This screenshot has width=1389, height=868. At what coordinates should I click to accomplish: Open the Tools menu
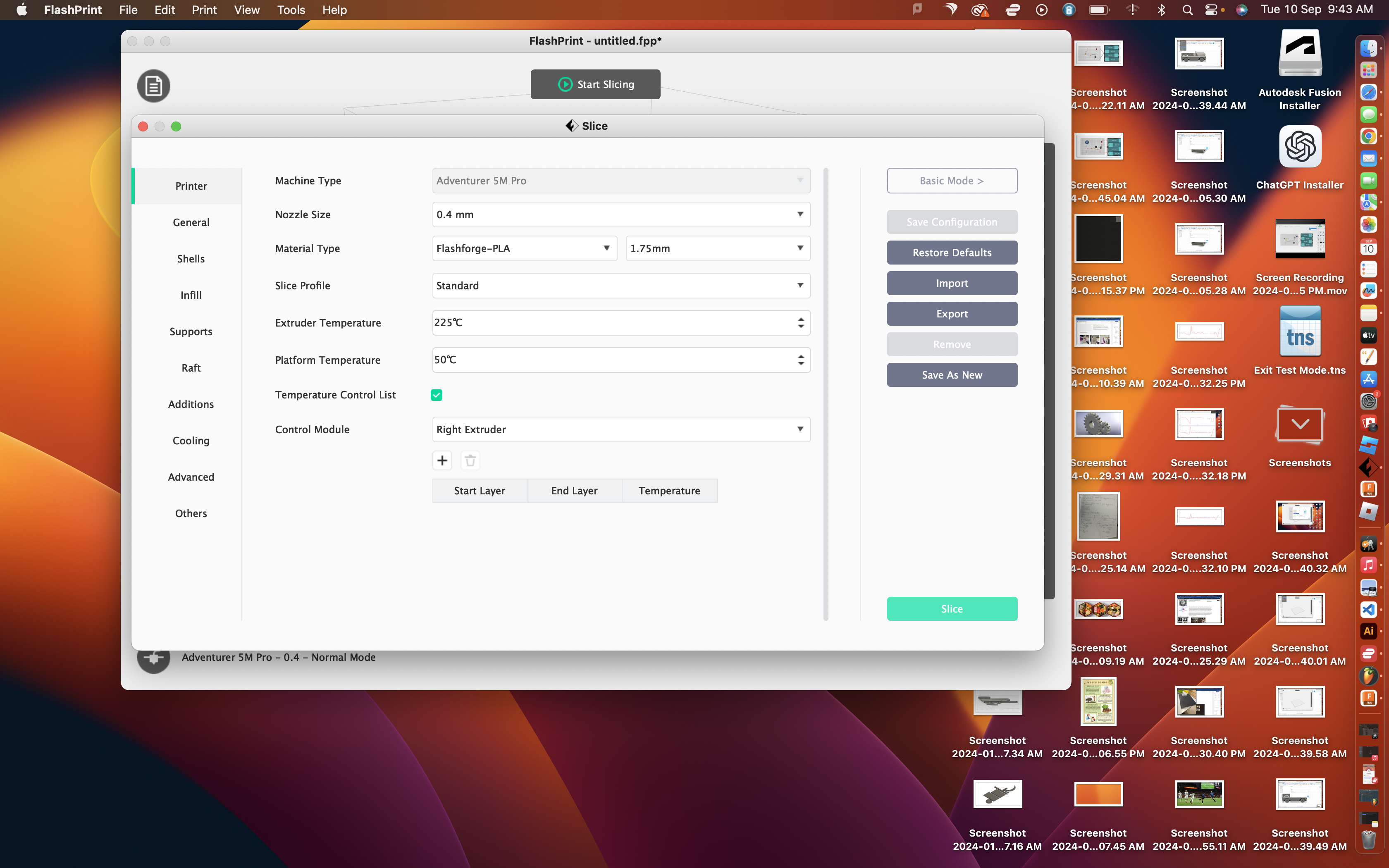click(x=291, y=10)
